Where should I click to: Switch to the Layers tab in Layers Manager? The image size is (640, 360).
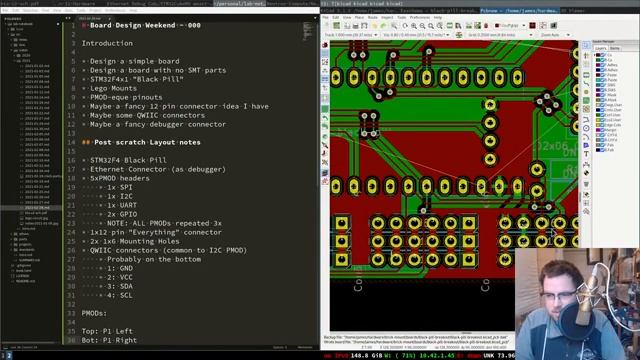click(601, 48)
